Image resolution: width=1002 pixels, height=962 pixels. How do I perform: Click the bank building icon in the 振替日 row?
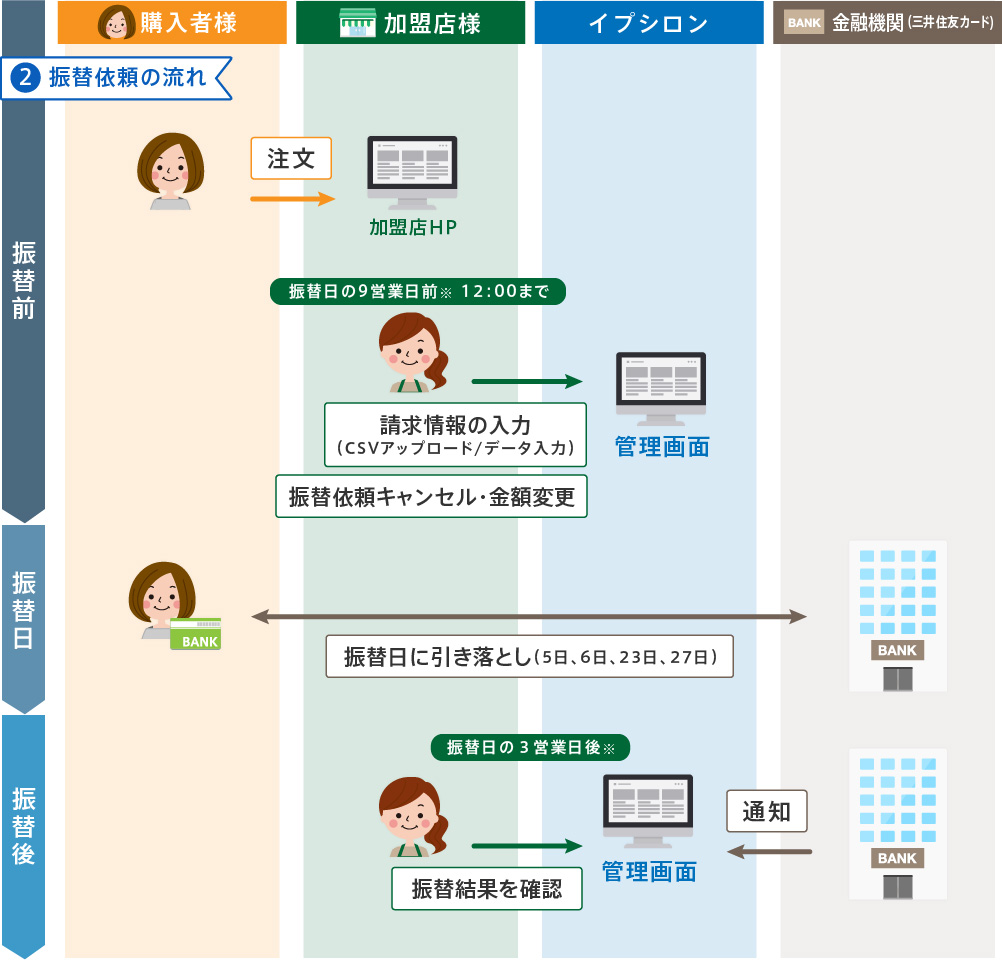coord(897,615)
